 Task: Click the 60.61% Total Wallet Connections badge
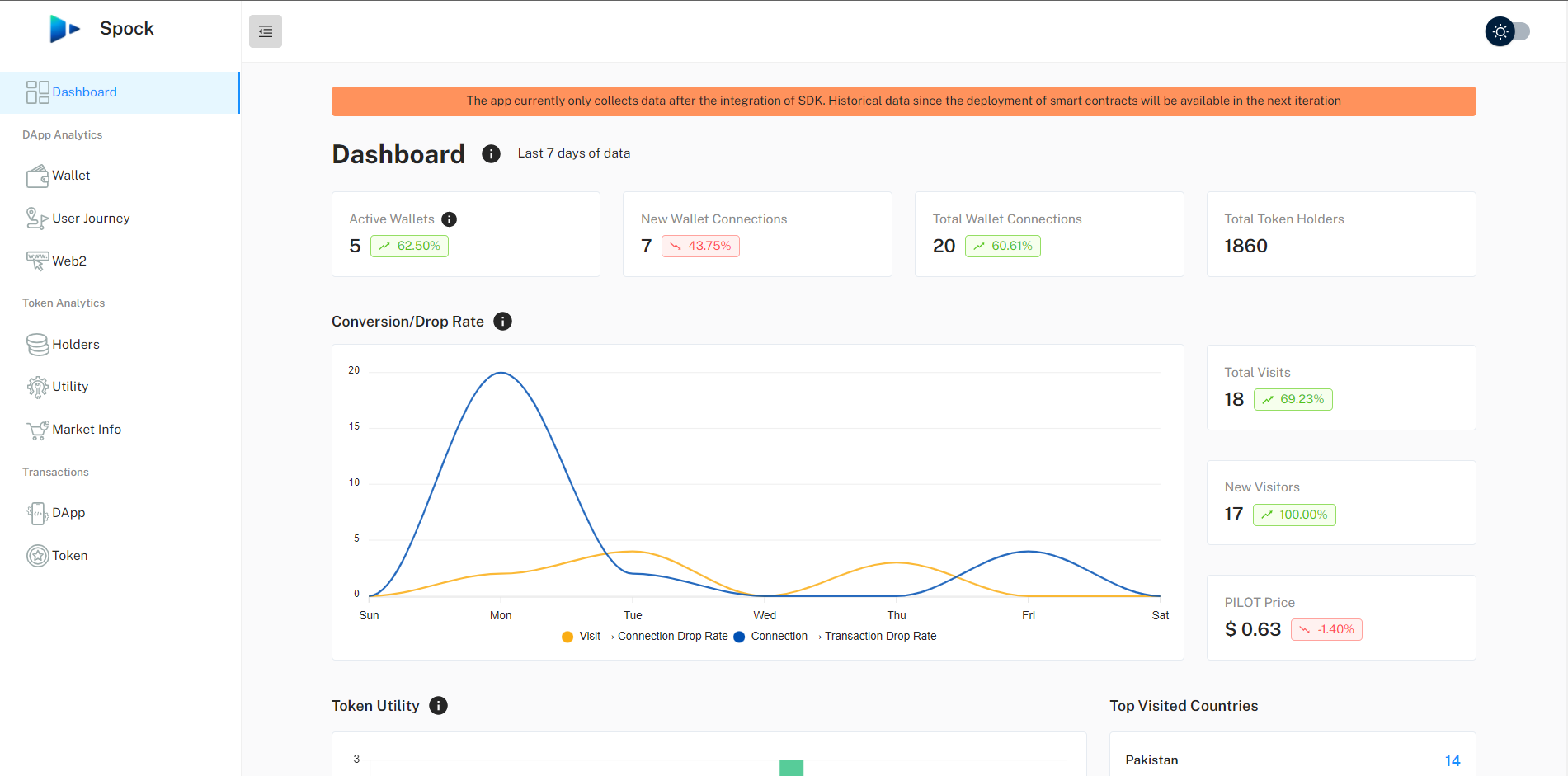point(1002,246)
